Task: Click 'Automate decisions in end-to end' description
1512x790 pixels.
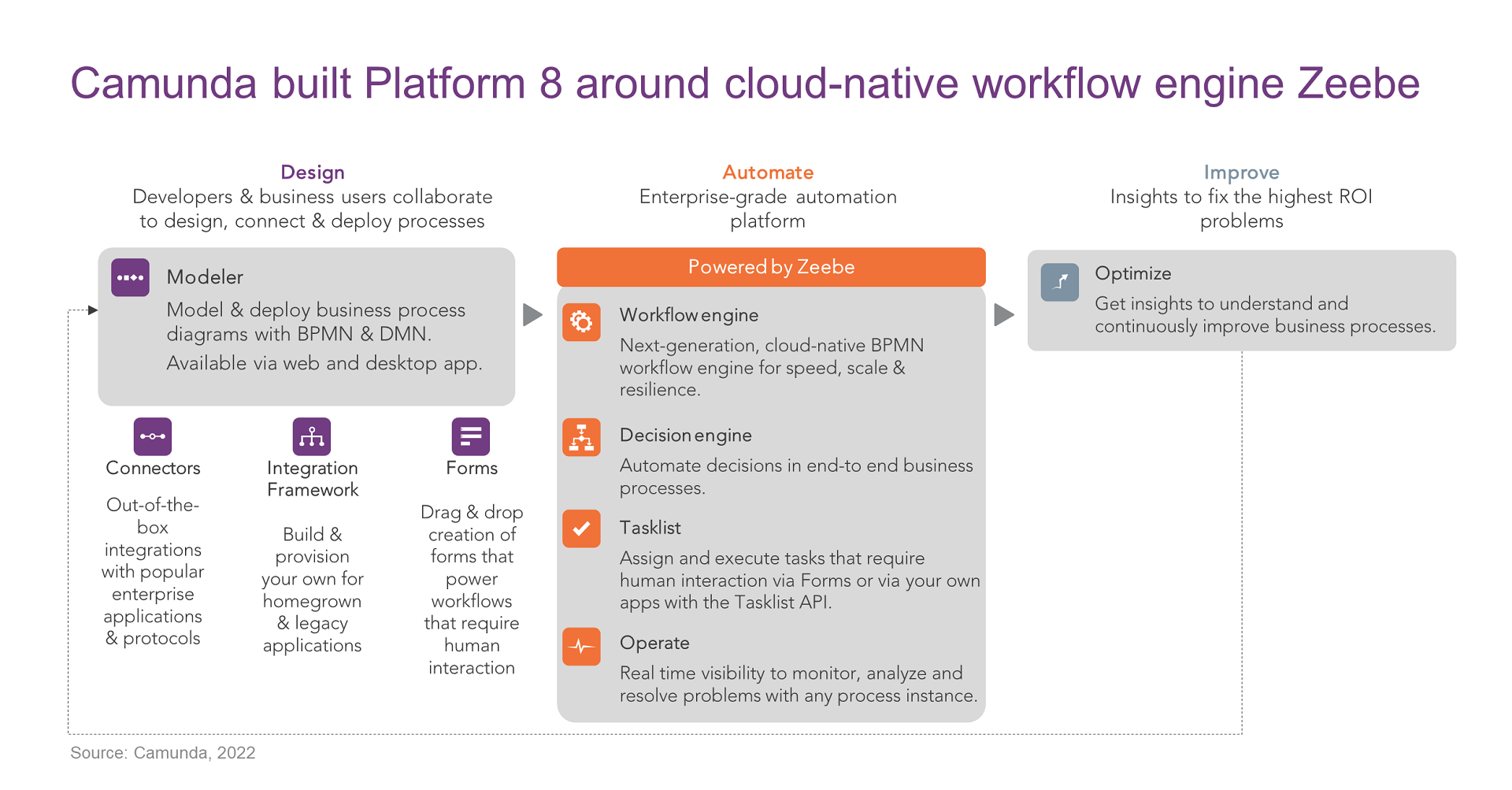Action: coord(796,477)
